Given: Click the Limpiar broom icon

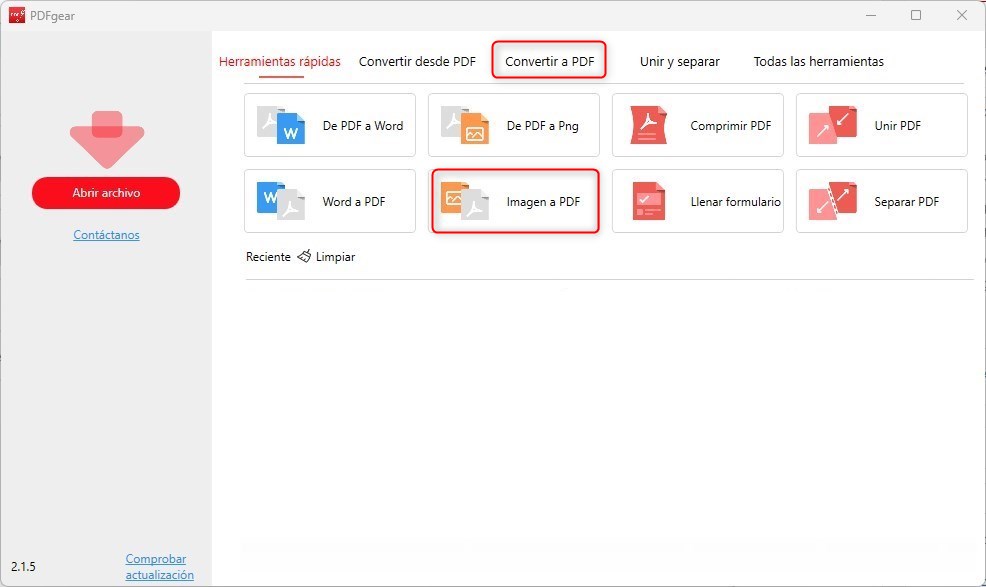Looking at the screenshot, I should click(x=303, y=256).
